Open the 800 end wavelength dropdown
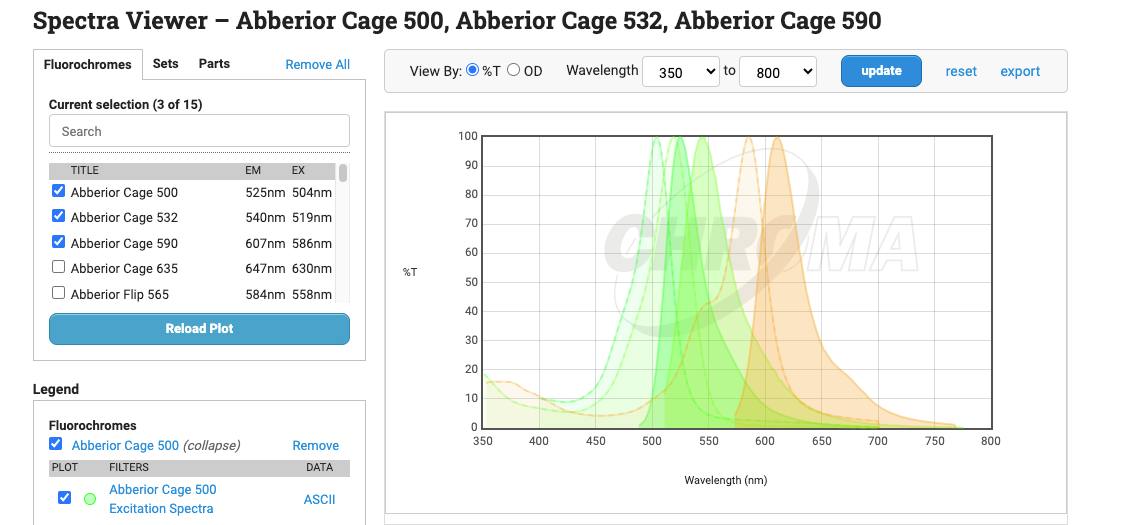Viewport: 1139px width, 525px height. pyautogui.click(x=777, y=72)
